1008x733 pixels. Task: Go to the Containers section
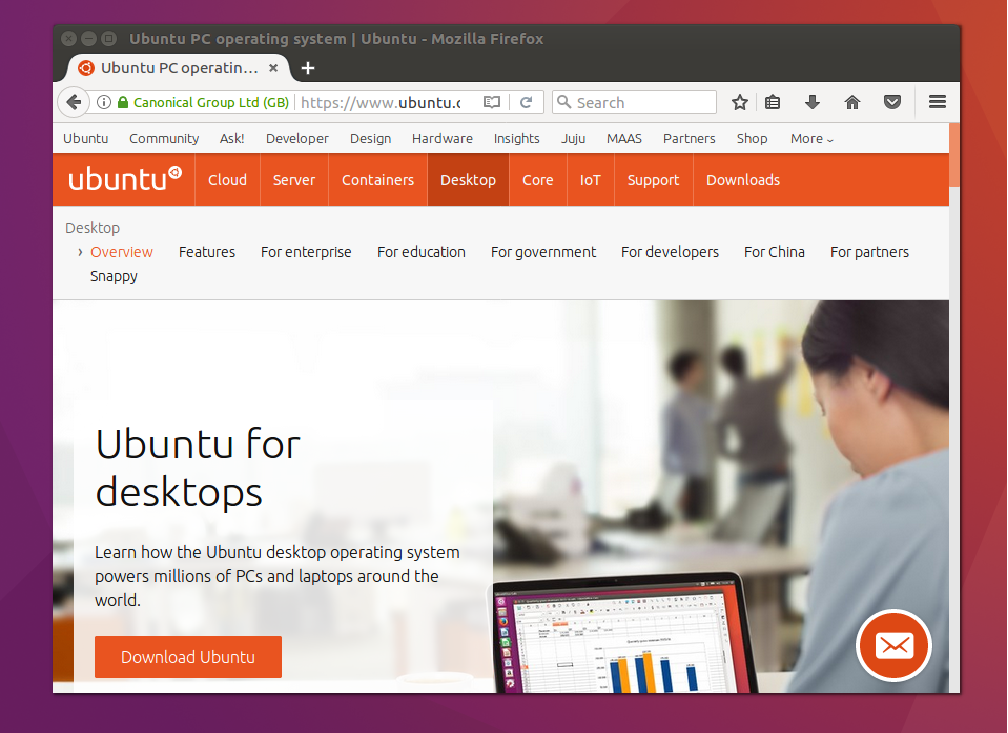(378, 180)
